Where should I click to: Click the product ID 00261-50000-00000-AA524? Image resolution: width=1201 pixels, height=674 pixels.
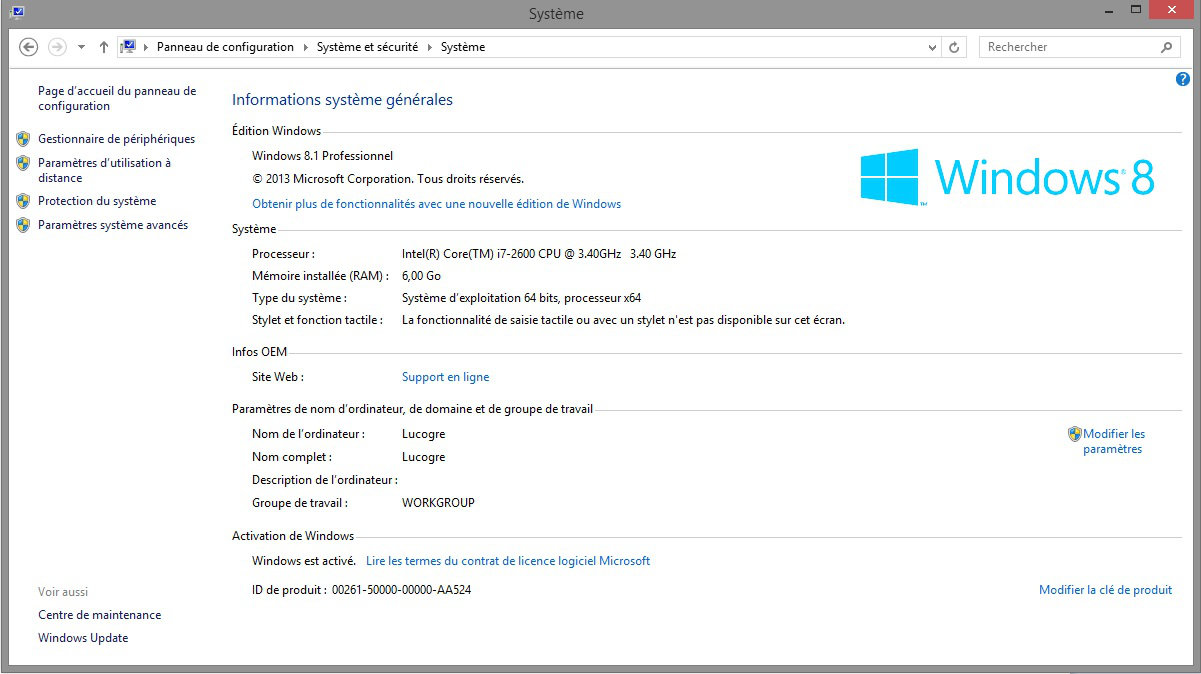[401, 590]
